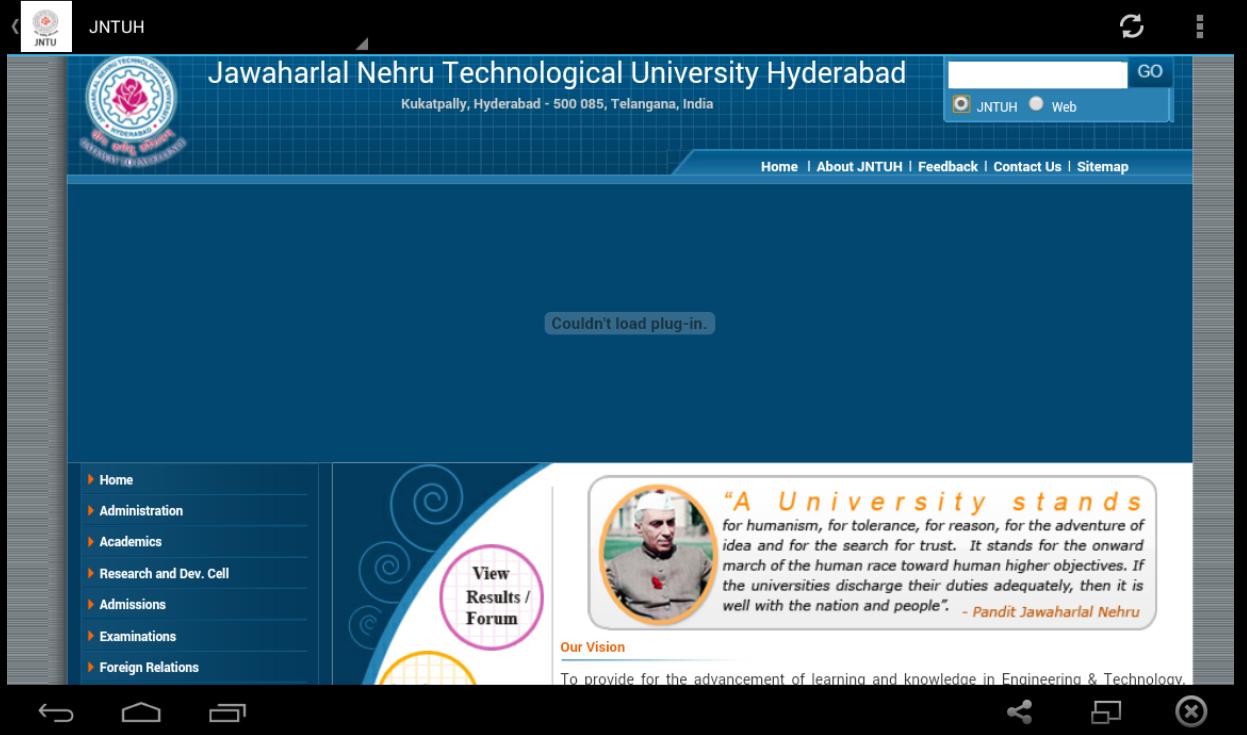Open Administration in the sidebar menu
The width and height of the screenshot is (1247, 735).
[141, 511]
